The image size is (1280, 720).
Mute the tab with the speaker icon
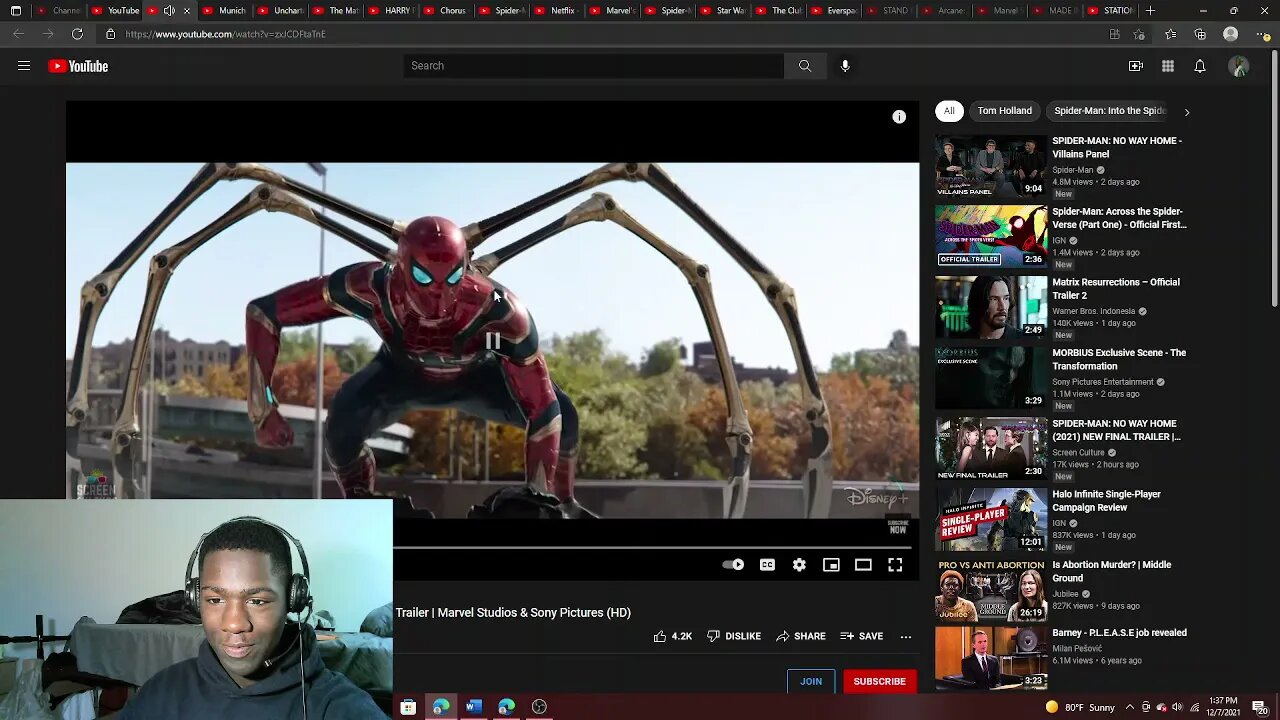[x=169, y=11]
